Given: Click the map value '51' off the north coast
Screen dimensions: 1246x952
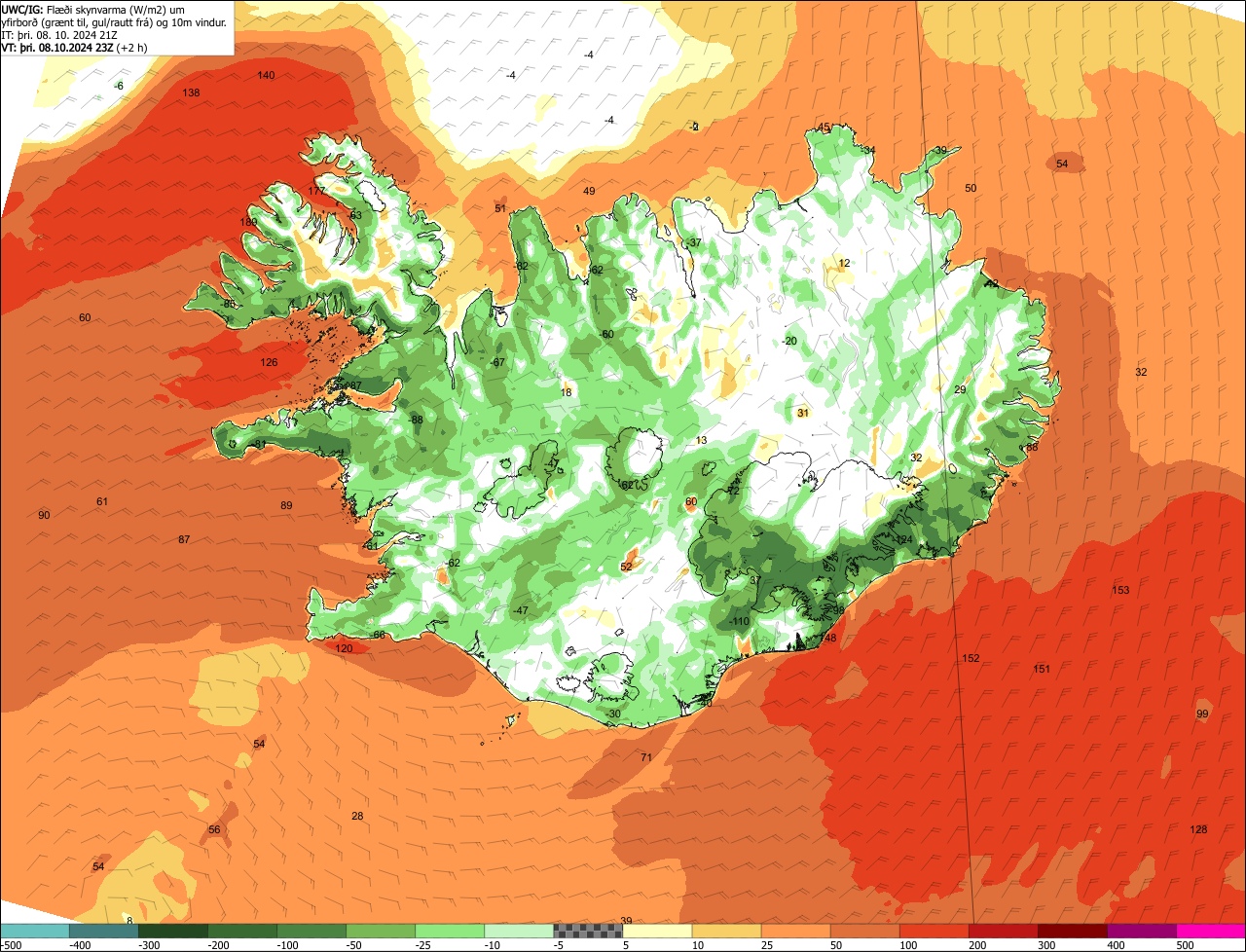Looking at the screenshot, I should [x=500, y=209].
